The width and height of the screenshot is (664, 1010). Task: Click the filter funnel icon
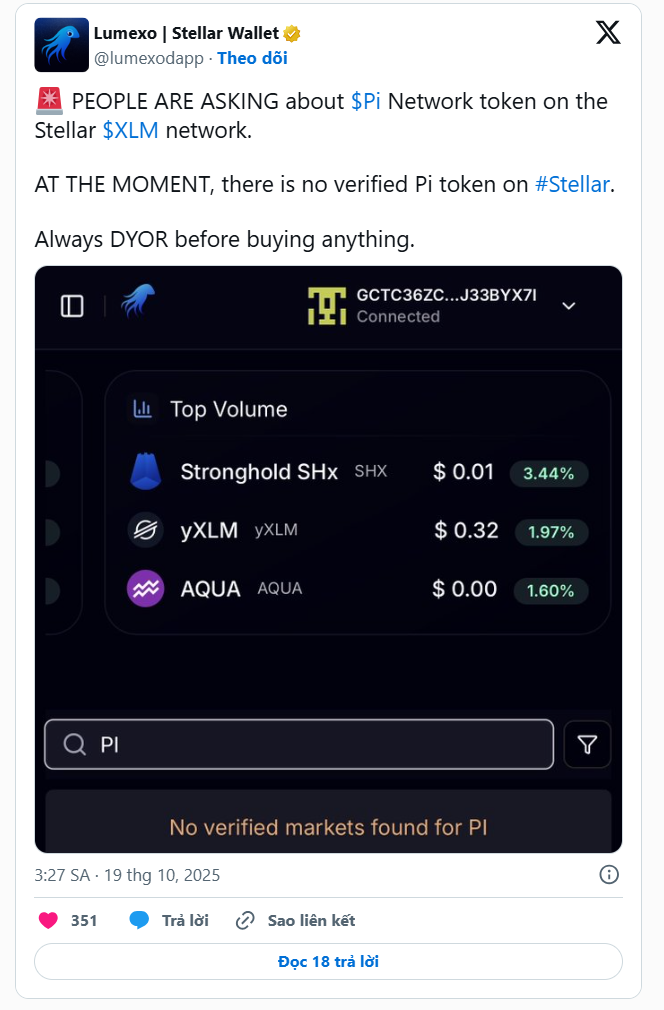click(x=588, y=745)
